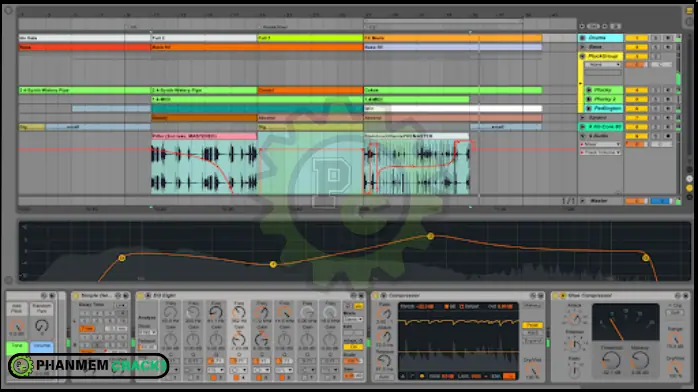Click the Glue Compressor hot-swap preset icon
The image size is (698, 392).
click(678, 295)
